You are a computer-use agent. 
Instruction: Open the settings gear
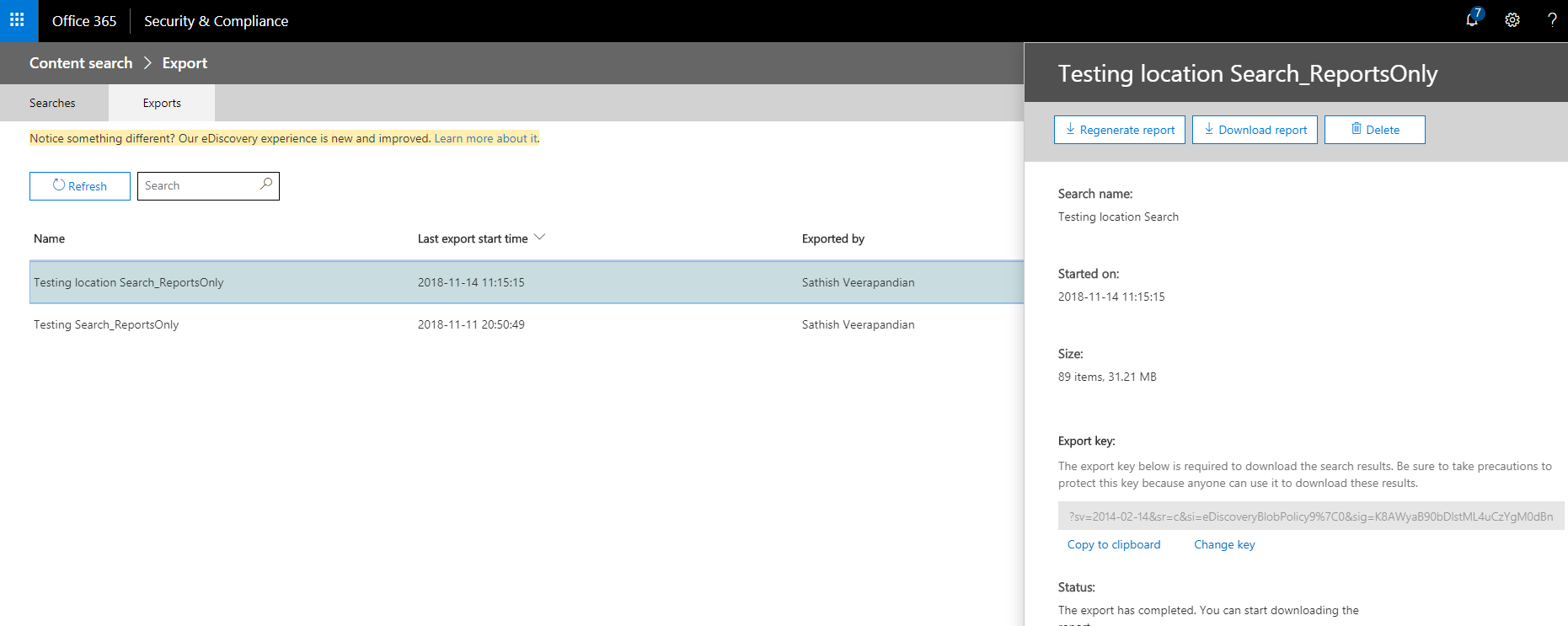point(1512,20)
